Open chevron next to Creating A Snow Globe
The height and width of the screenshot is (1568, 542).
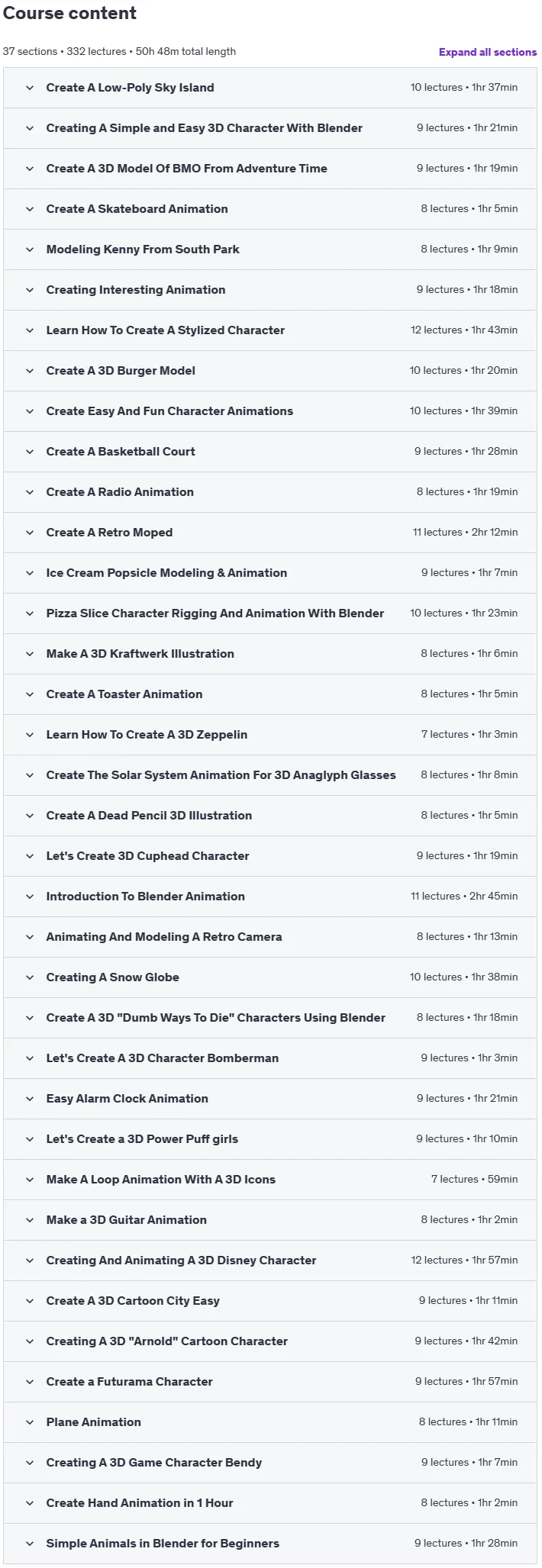(x=30, y=977)
